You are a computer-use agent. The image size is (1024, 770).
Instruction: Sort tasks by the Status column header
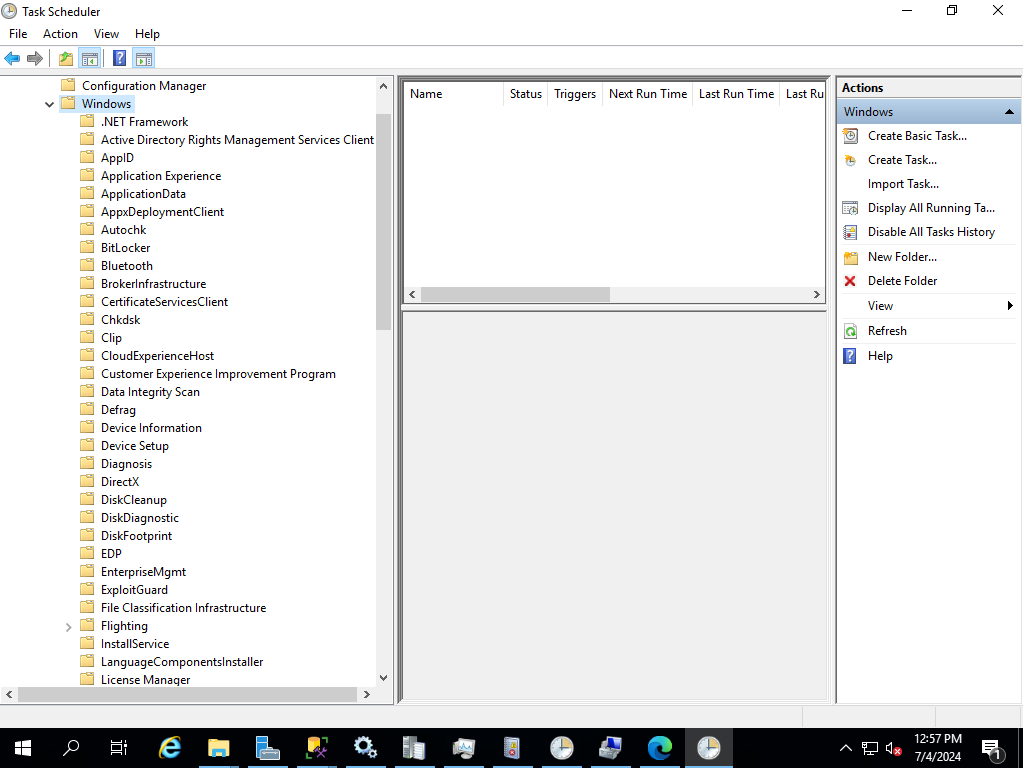coord(526,94)
